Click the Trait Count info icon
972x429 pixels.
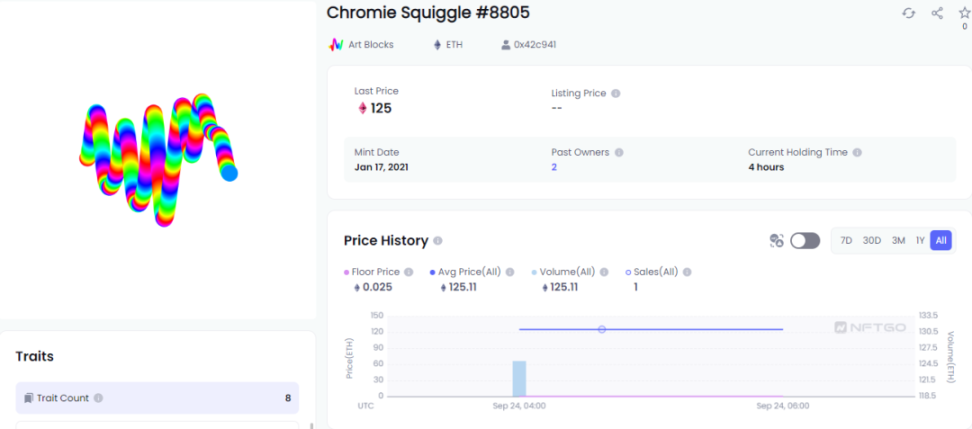coord(98,398)
